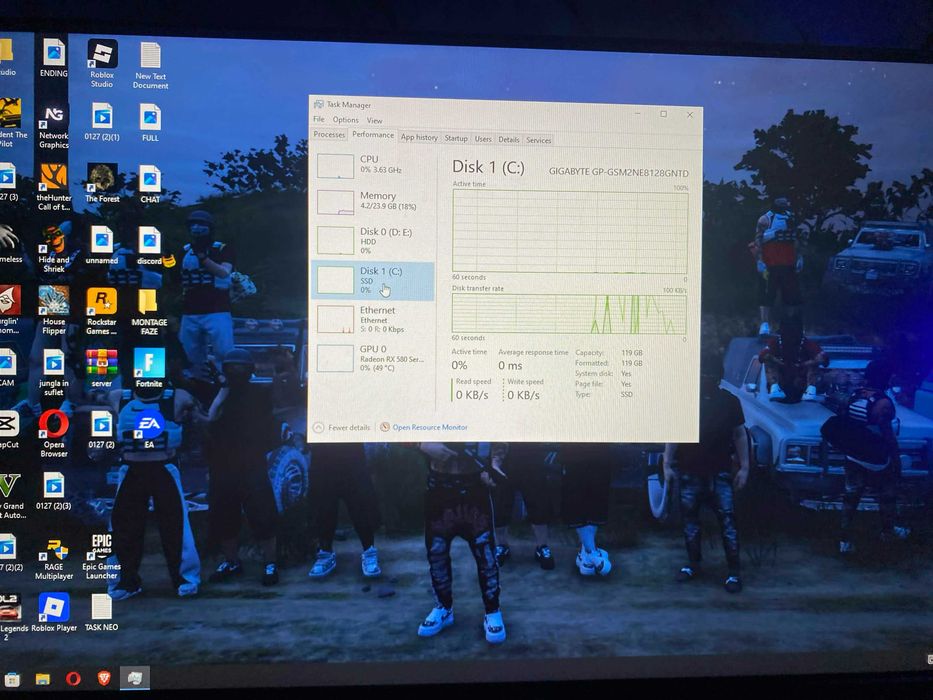Switch to the Processes tab
The image size is (933, 700).
329,135
